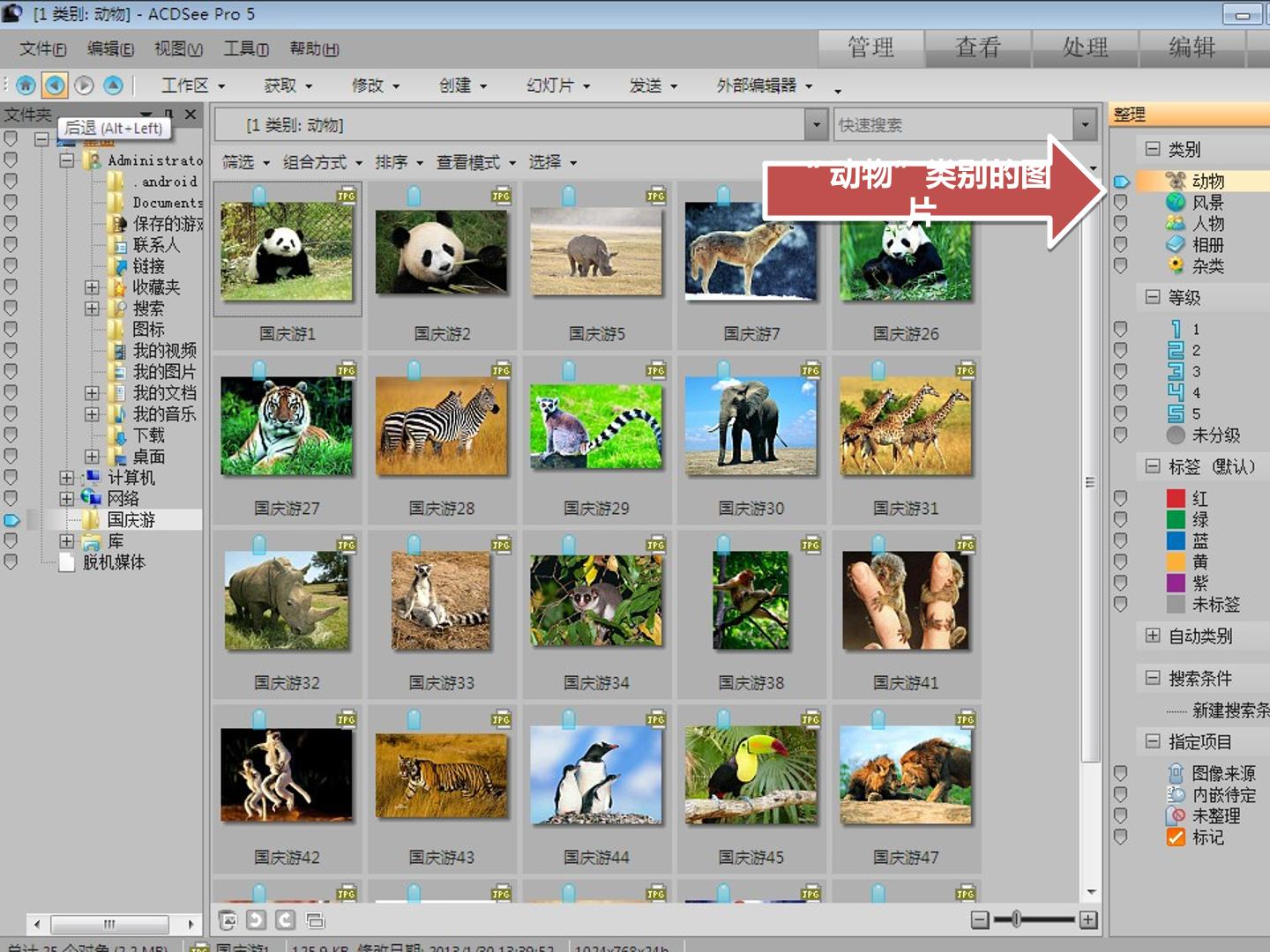The image size is (1270, 952).
Task: Toggle the marker beside 红 label
Action: 1120,498
